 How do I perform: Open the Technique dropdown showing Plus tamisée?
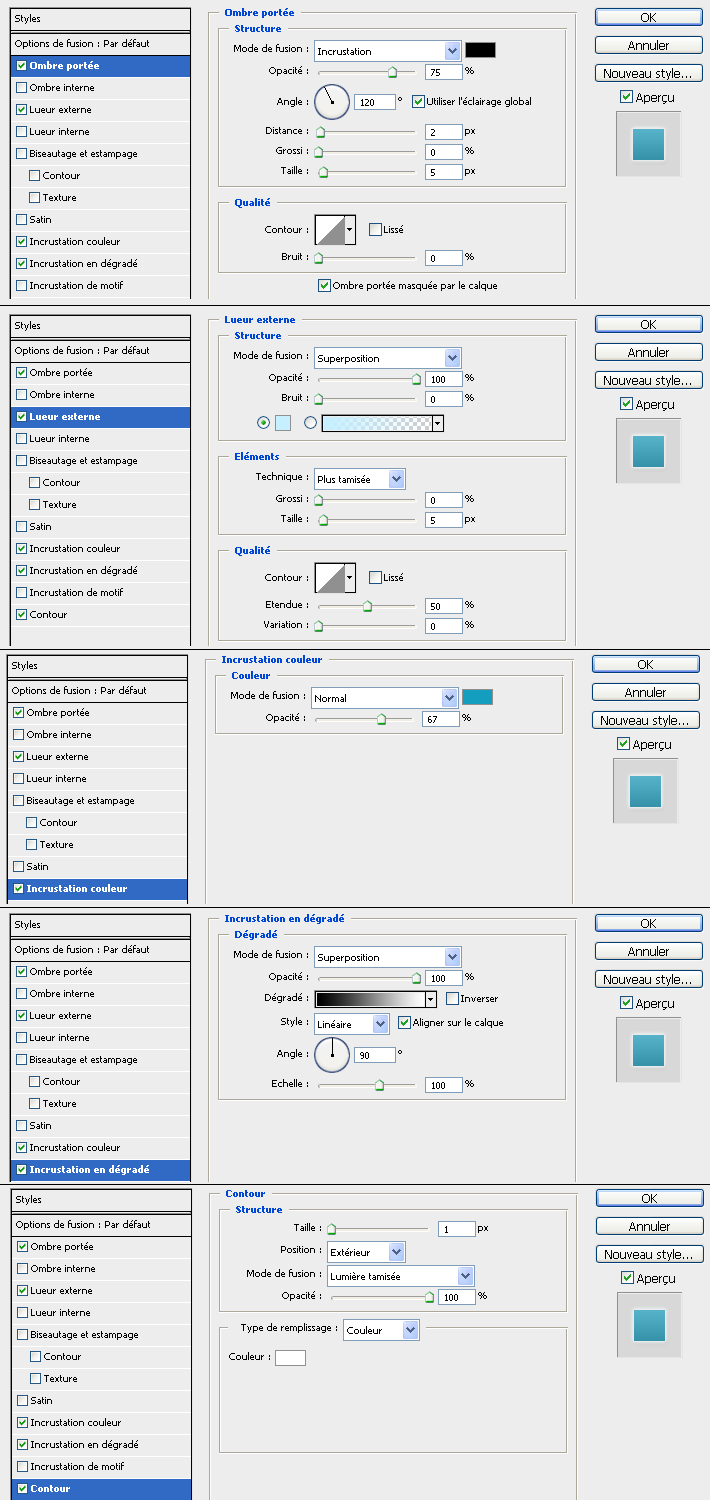[360, 479]
